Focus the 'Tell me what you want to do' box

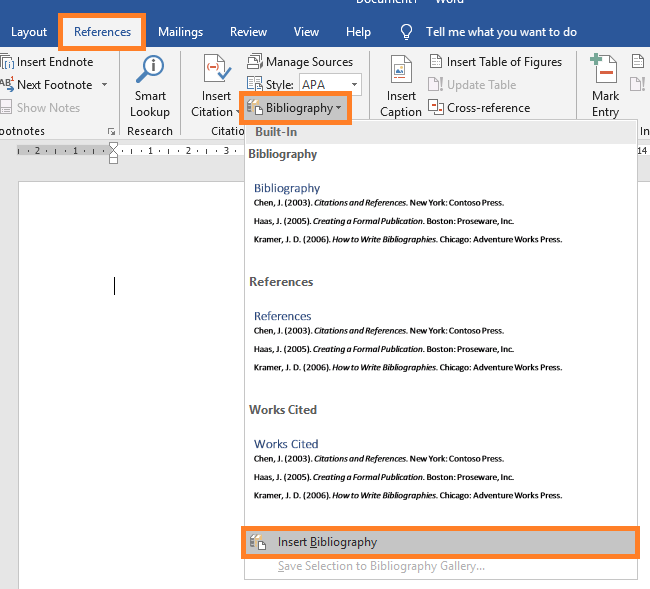tap(501, 32)
